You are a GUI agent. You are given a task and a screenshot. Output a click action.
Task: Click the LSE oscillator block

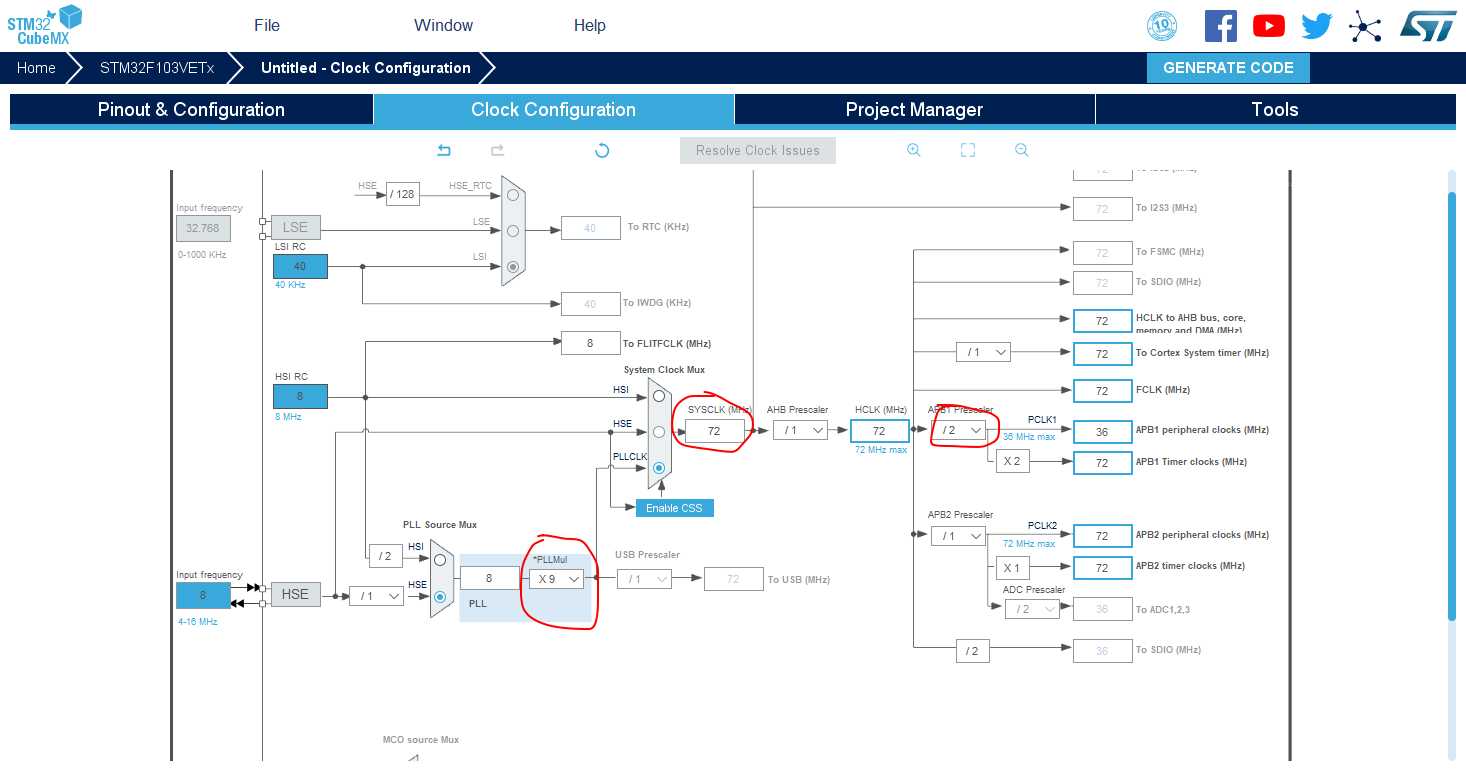295,227
